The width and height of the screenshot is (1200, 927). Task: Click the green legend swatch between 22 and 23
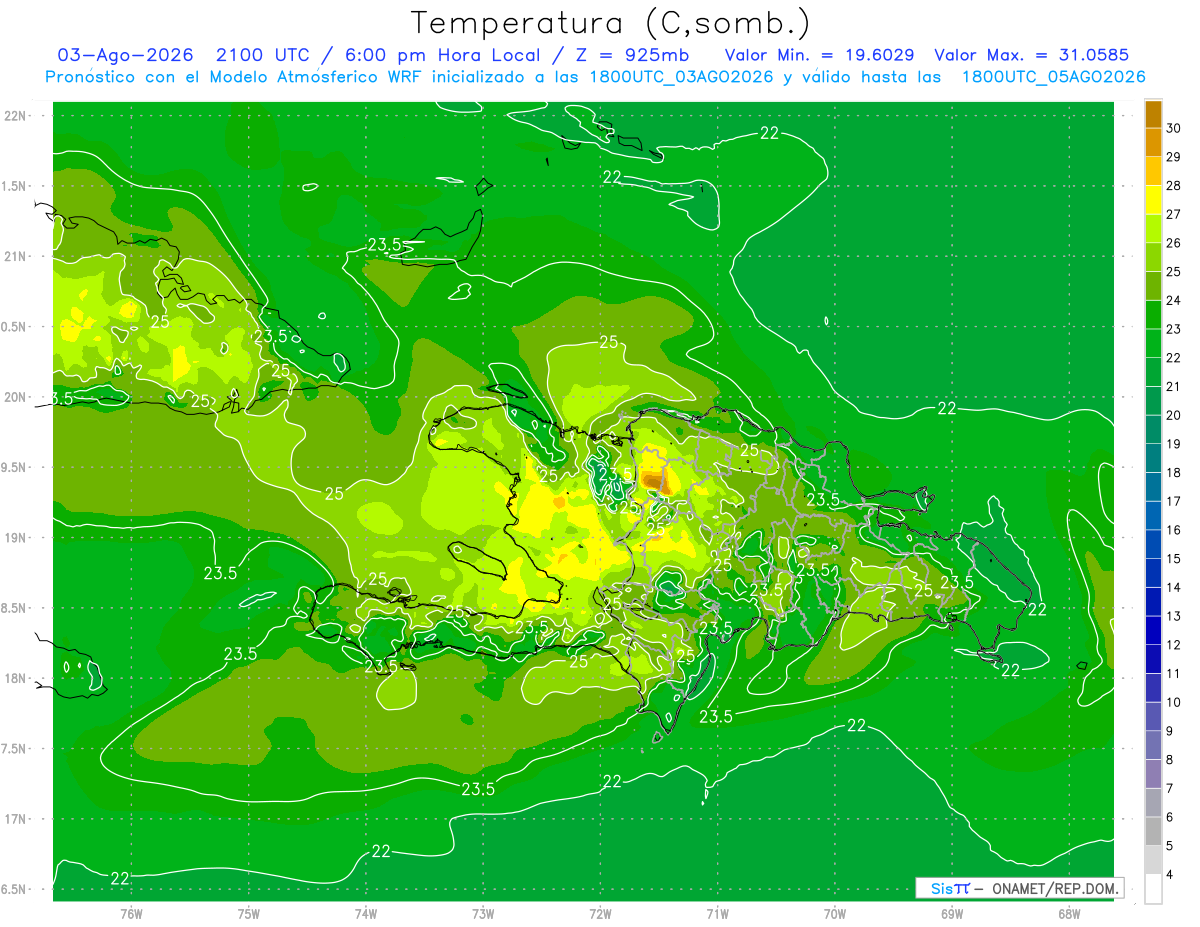click(x=1153, y=343)
